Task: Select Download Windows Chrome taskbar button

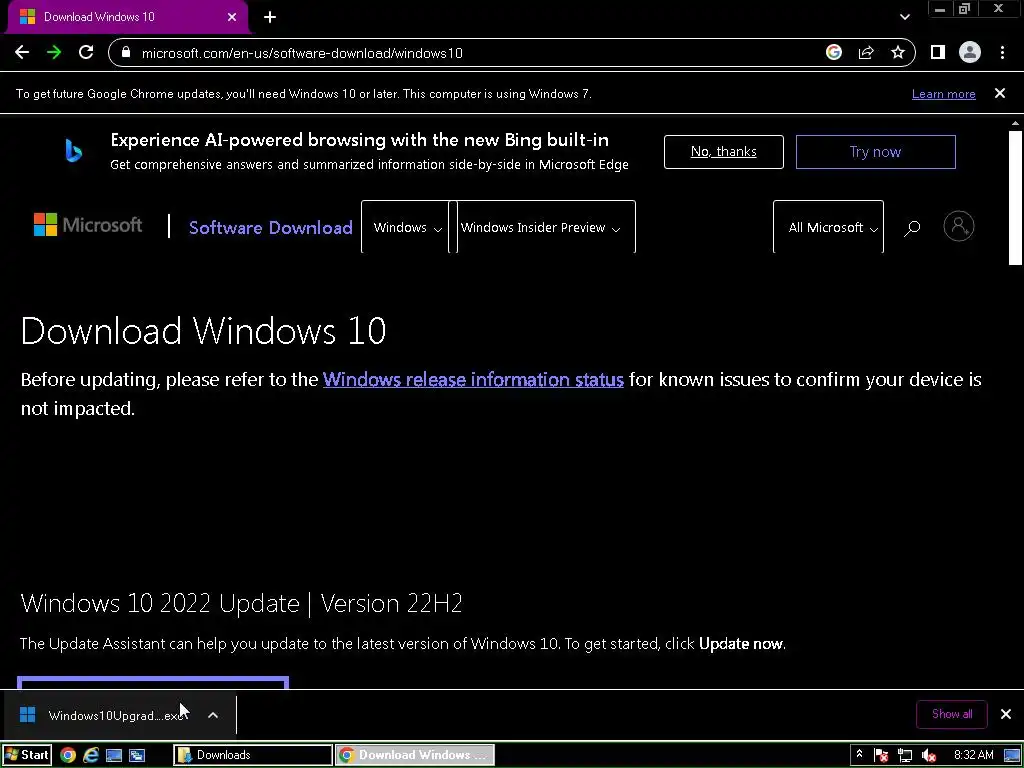Action: tap(415, 755)
